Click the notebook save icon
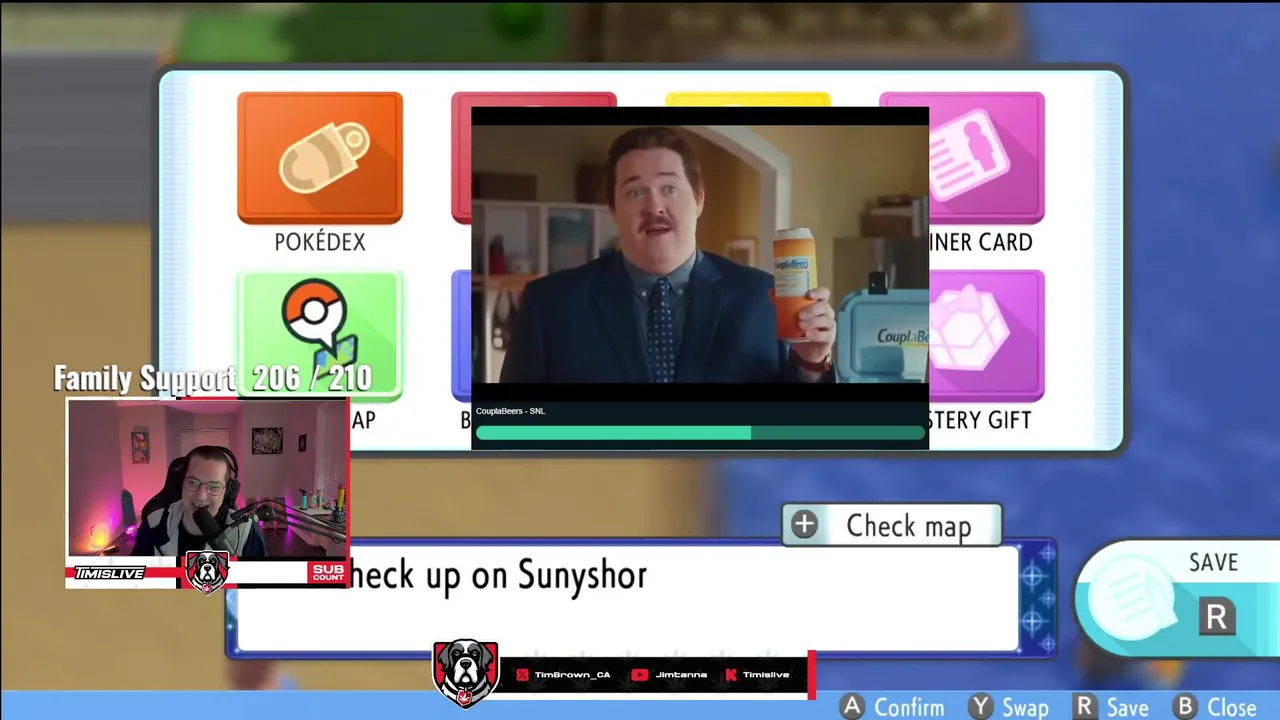This screenshot has height=720, width=1280. tap(1131, 599)
